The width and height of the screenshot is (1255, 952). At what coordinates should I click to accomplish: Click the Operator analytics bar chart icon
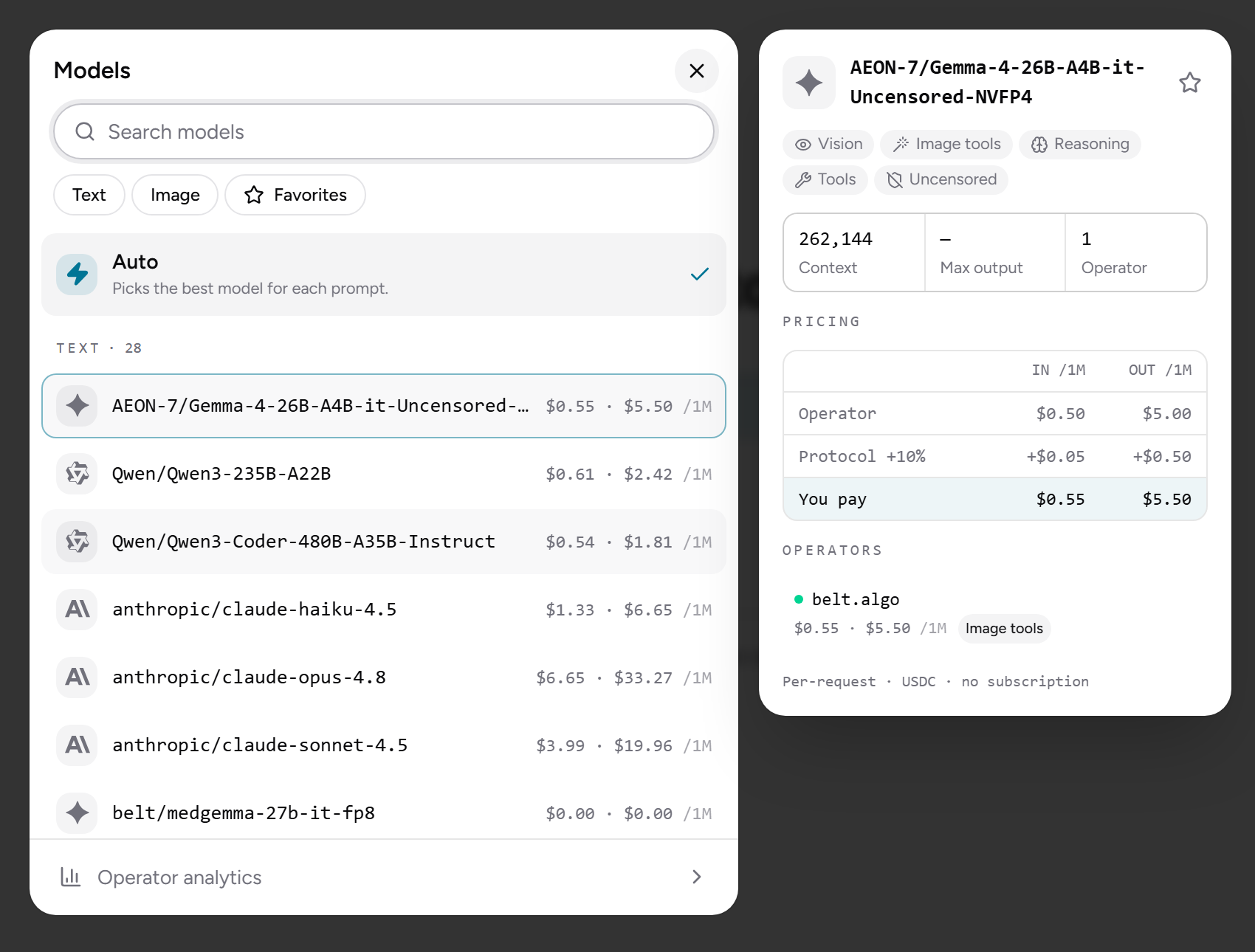coord(70,877)
